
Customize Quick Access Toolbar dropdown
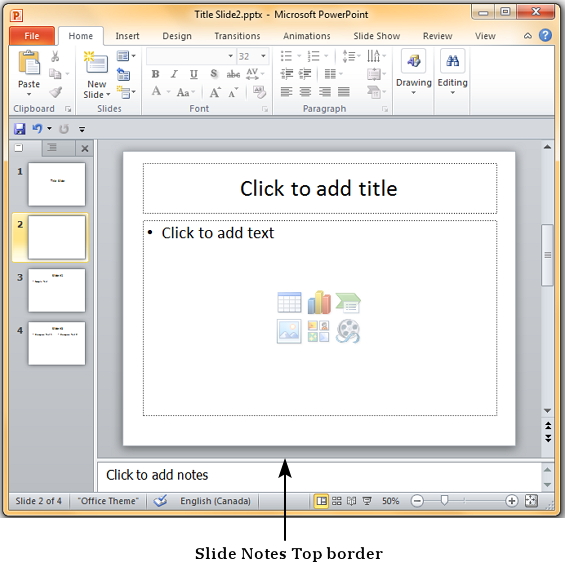[82, 129]
